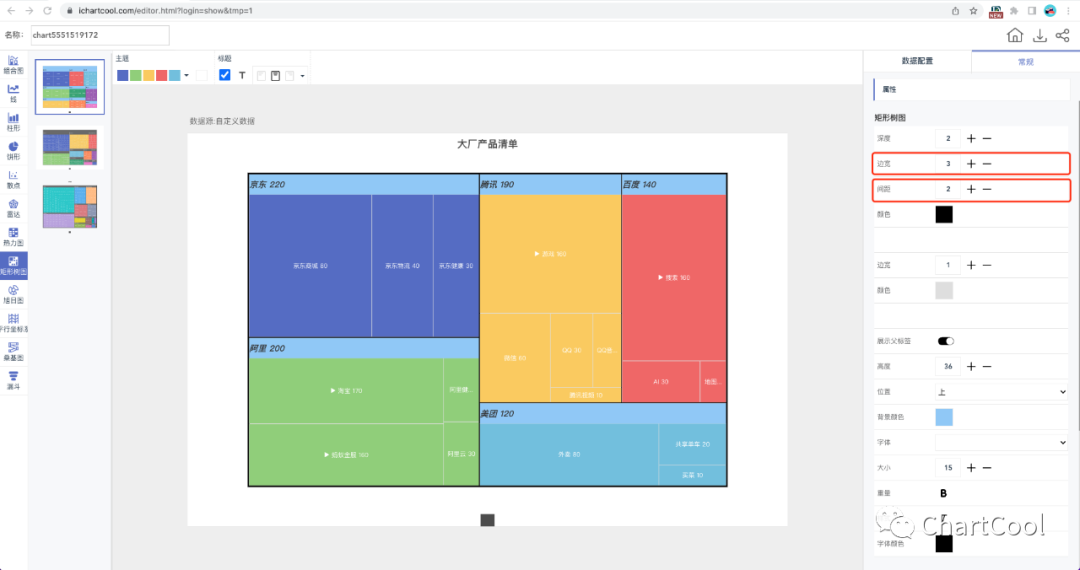Click the white swatch beside theme colors
Image resolution: width=1080 pixels, height=570 pixels.
point(202,76)
